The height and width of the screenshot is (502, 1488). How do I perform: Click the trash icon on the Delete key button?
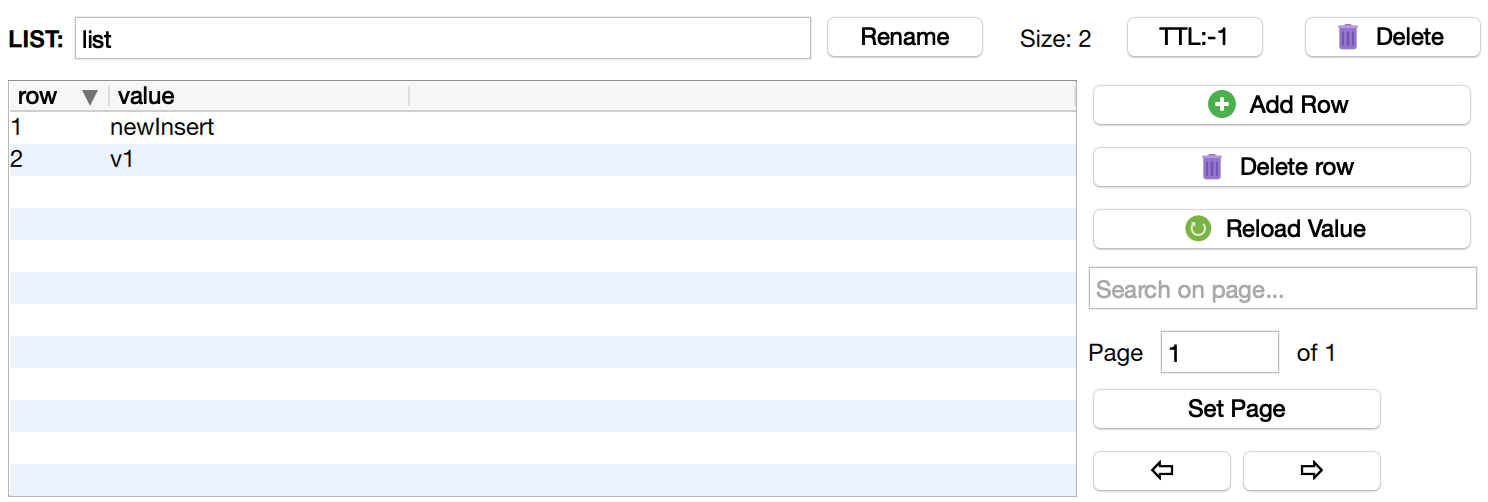1348,38
